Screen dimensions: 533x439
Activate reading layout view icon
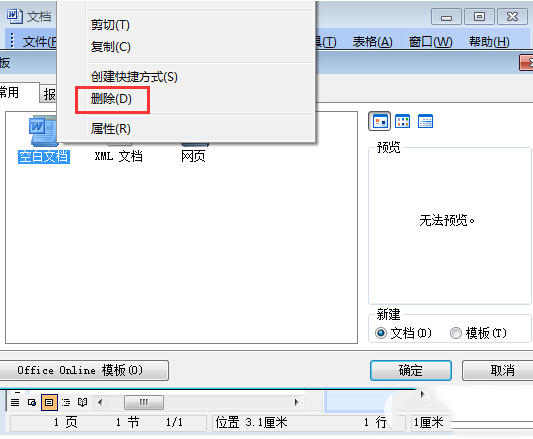tap(83, 403)
